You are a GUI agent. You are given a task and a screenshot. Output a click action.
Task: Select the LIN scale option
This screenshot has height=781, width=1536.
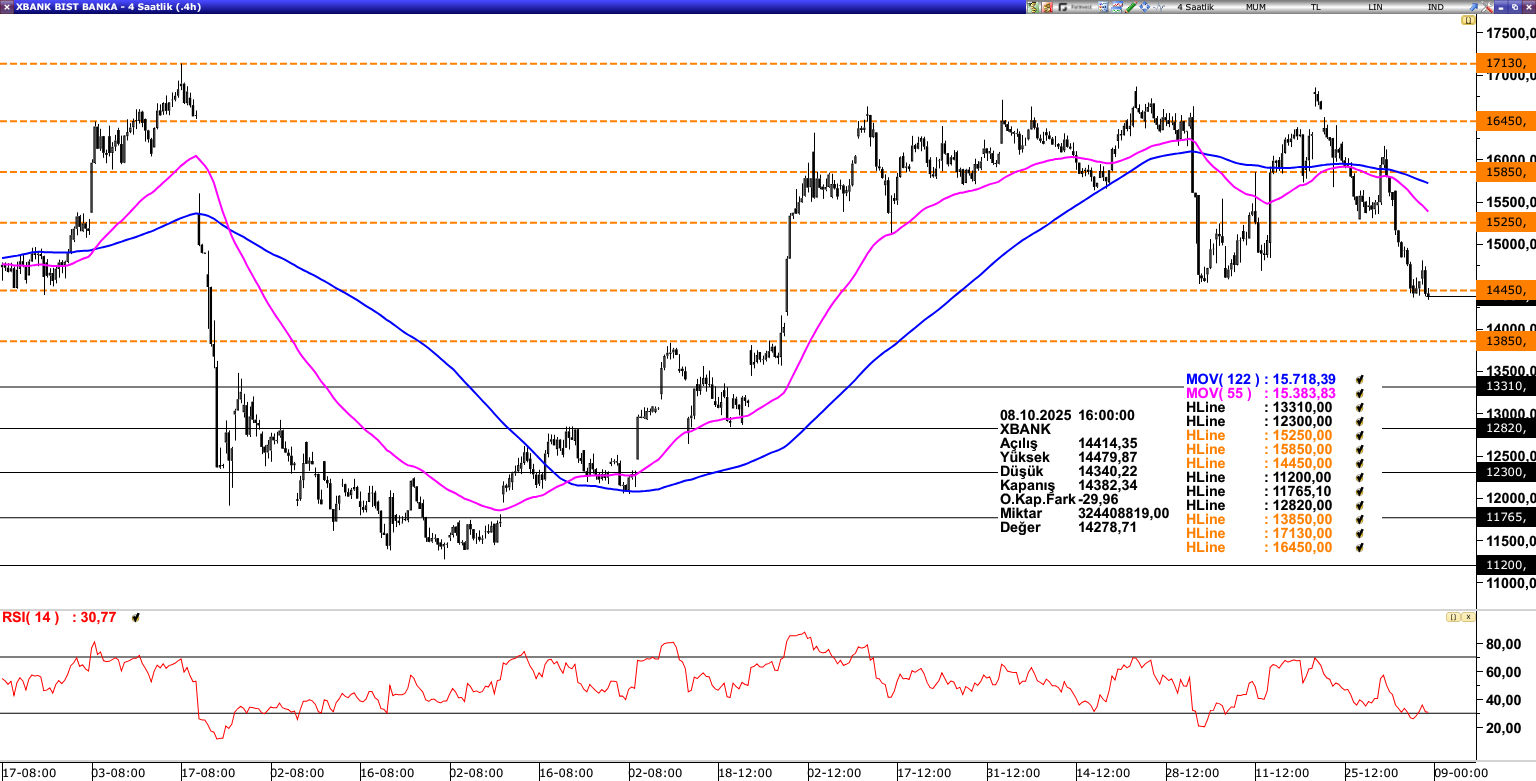(1376, 7)
